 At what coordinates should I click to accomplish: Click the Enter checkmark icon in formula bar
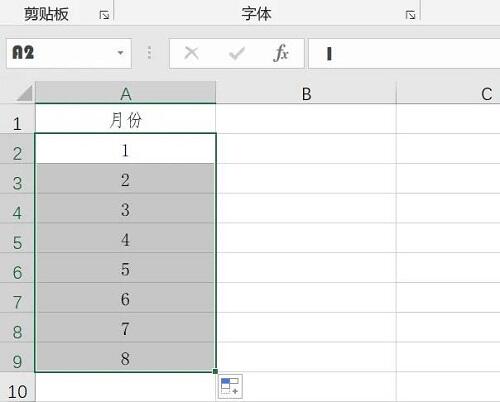tap(237, 53)
